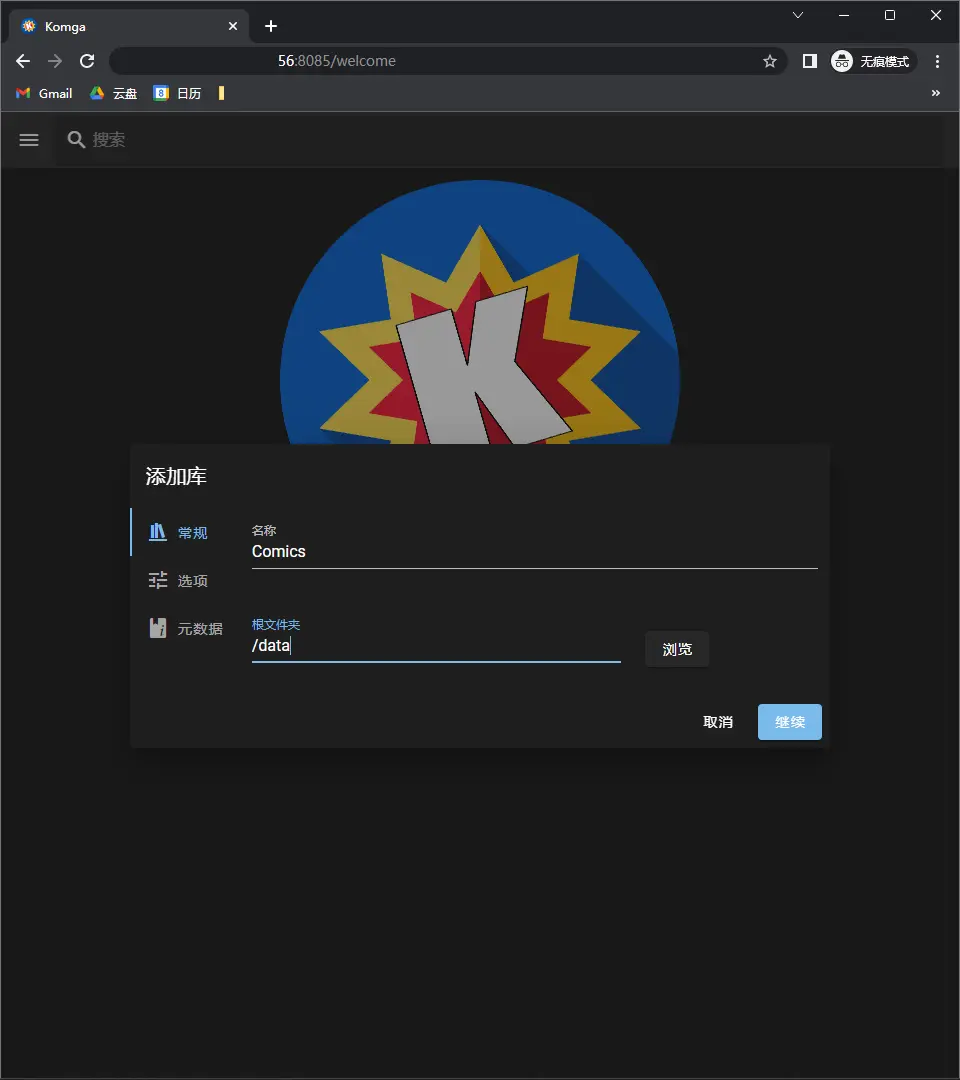The height and width of the screenshot is (1080, 960).
Task: Bookmark this page with star icon
Action: 770,61
